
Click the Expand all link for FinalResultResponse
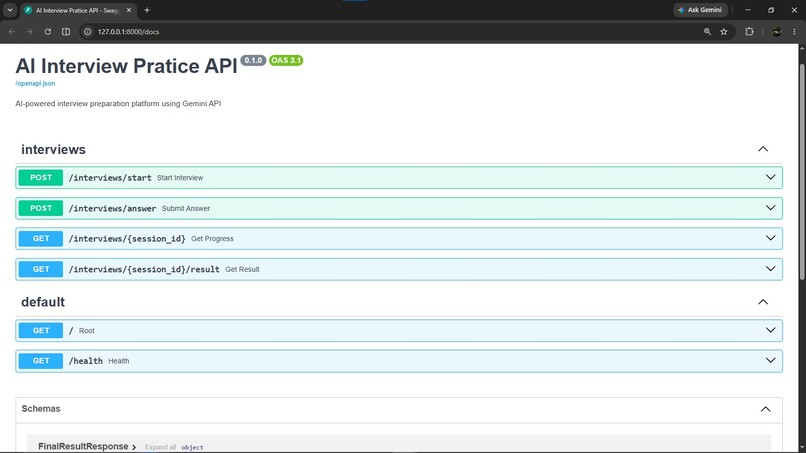click(160, 447)
